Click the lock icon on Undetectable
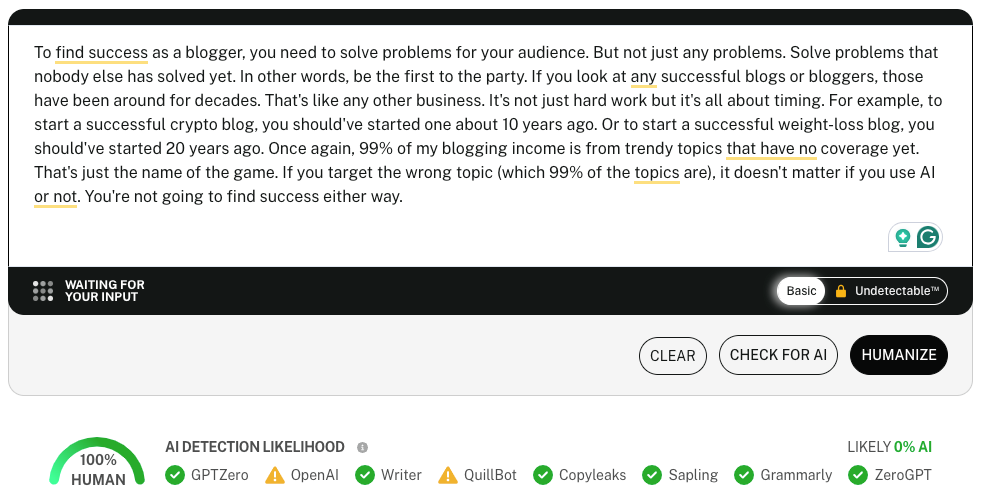Screen dimensions: 983x493 pos(841,291)
